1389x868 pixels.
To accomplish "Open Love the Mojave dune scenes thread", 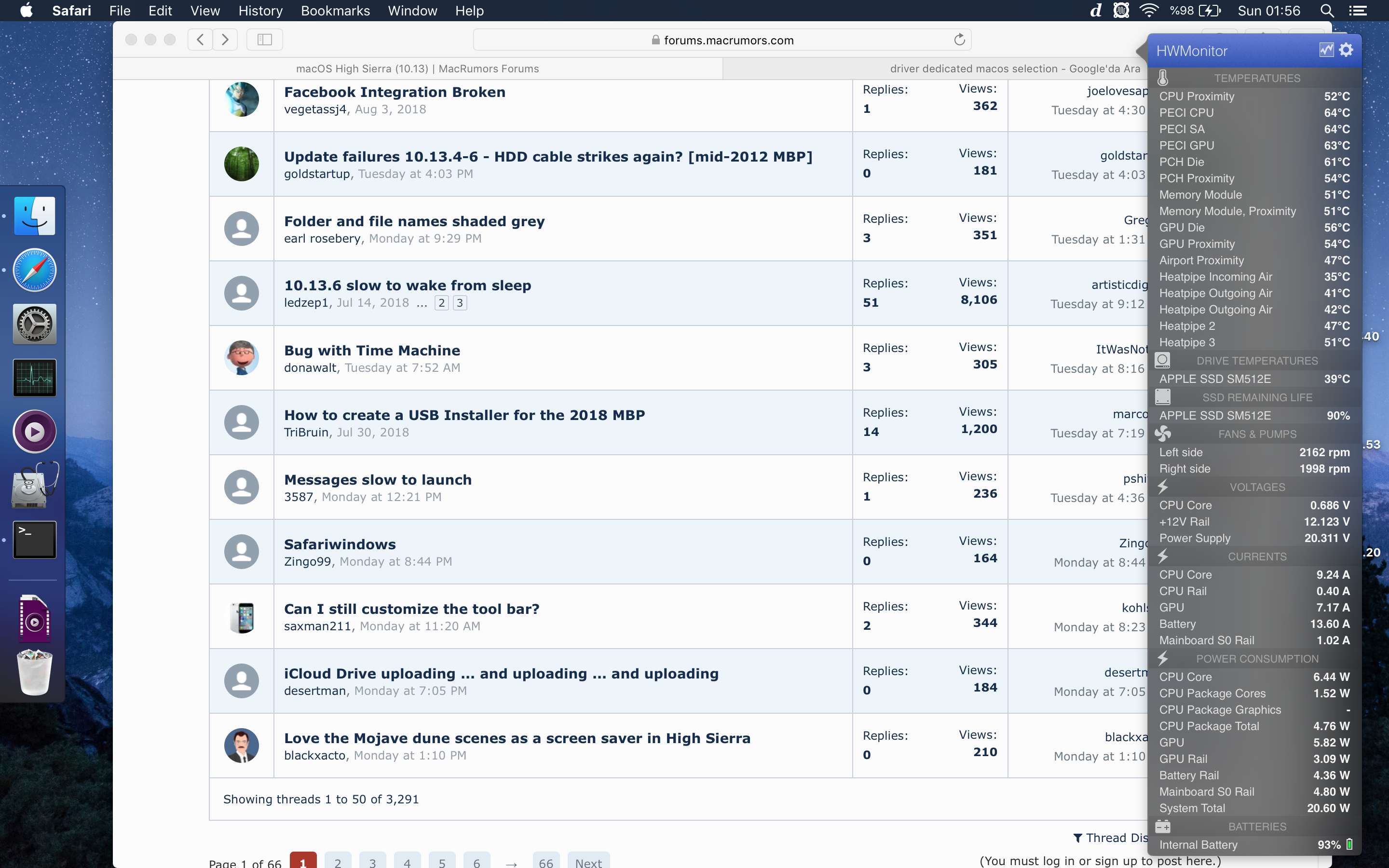I will coord(517,738).
